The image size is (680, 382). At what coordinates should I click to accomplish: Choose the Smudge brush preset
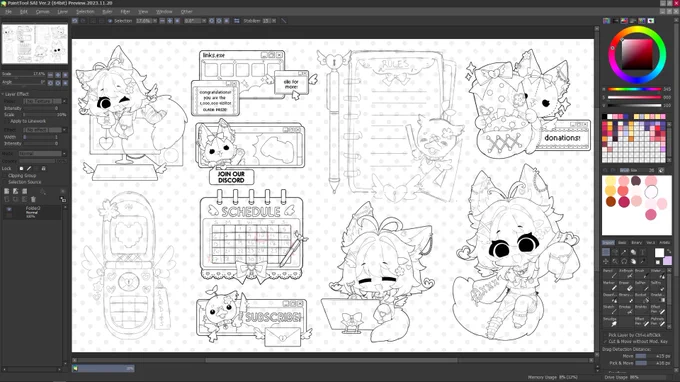tap(610, 322)
